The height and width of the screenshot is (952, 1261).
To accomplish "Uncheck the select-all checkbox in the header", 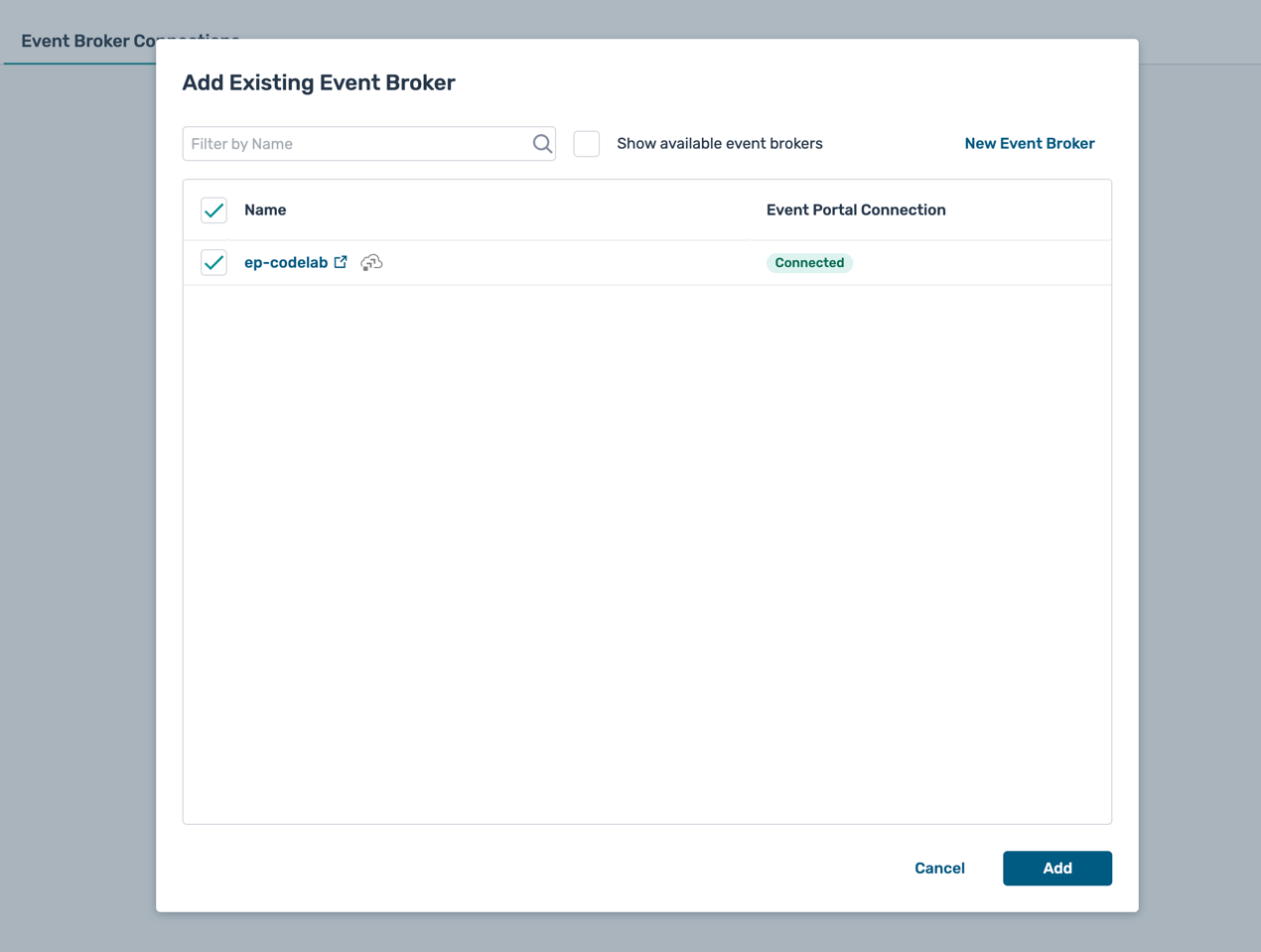I will coord(213,210).
